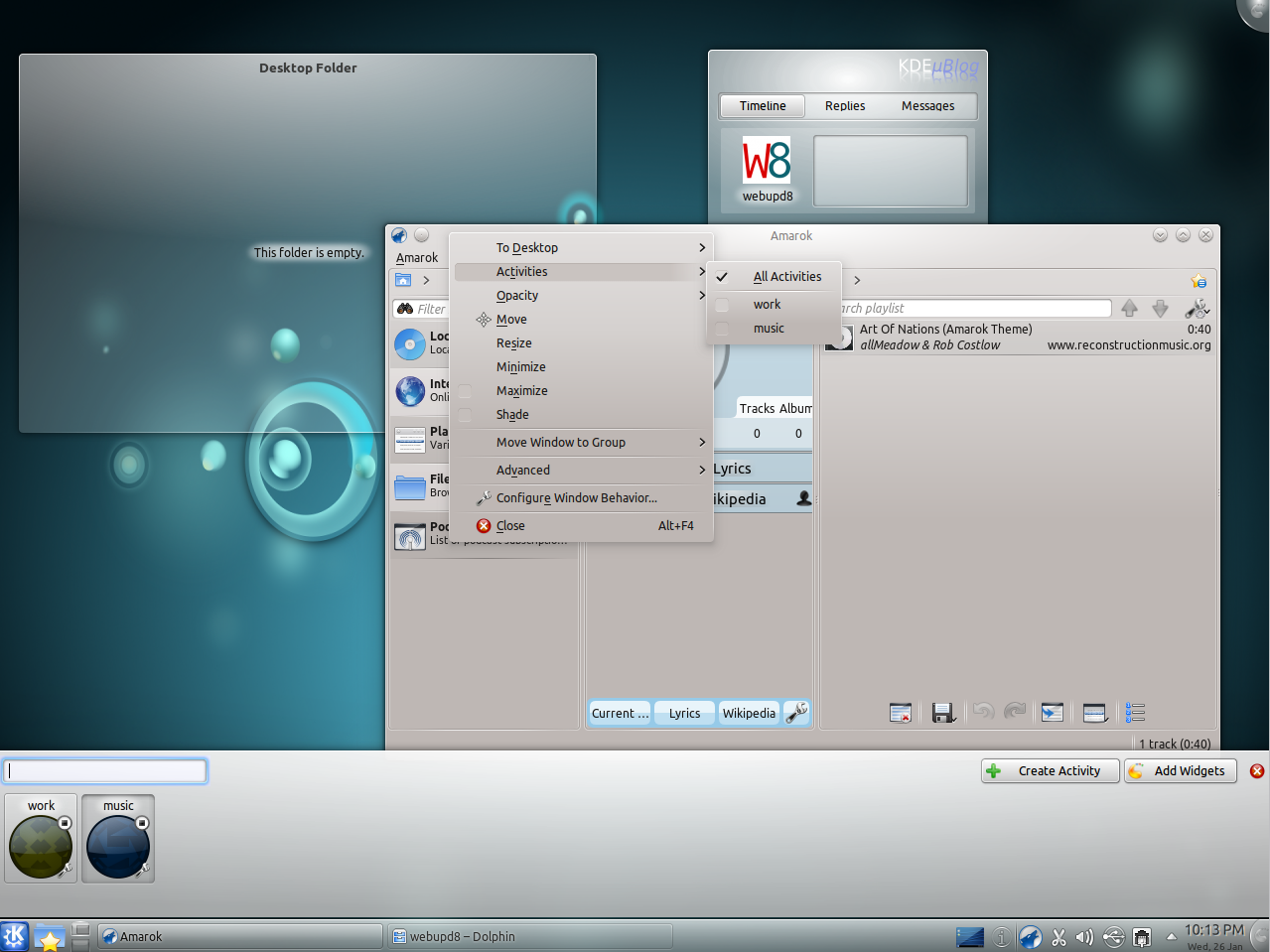Choose Close Alt+F4 menu entry

tap(581, 526)
